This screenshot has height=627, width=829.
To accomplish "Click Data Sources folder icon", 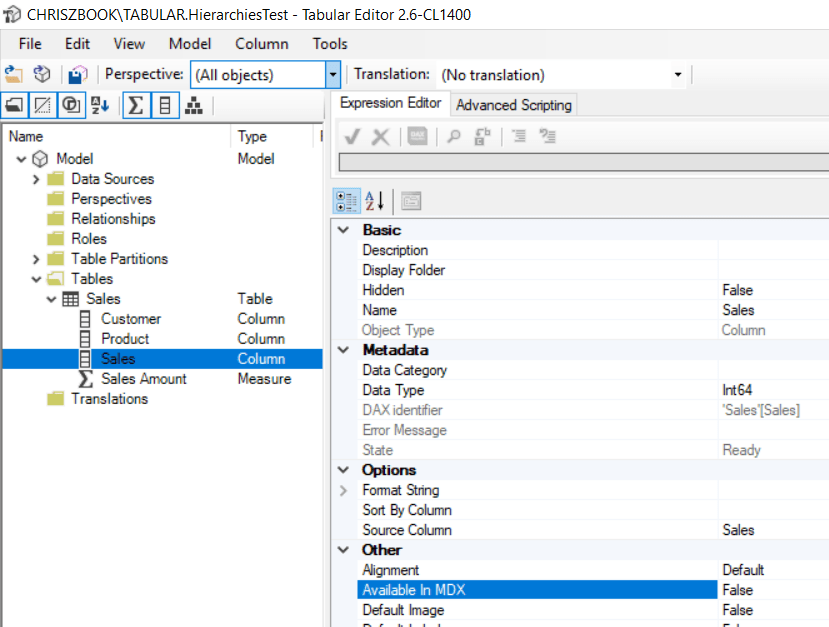I will pyautogui.click(x=55, y=179).
